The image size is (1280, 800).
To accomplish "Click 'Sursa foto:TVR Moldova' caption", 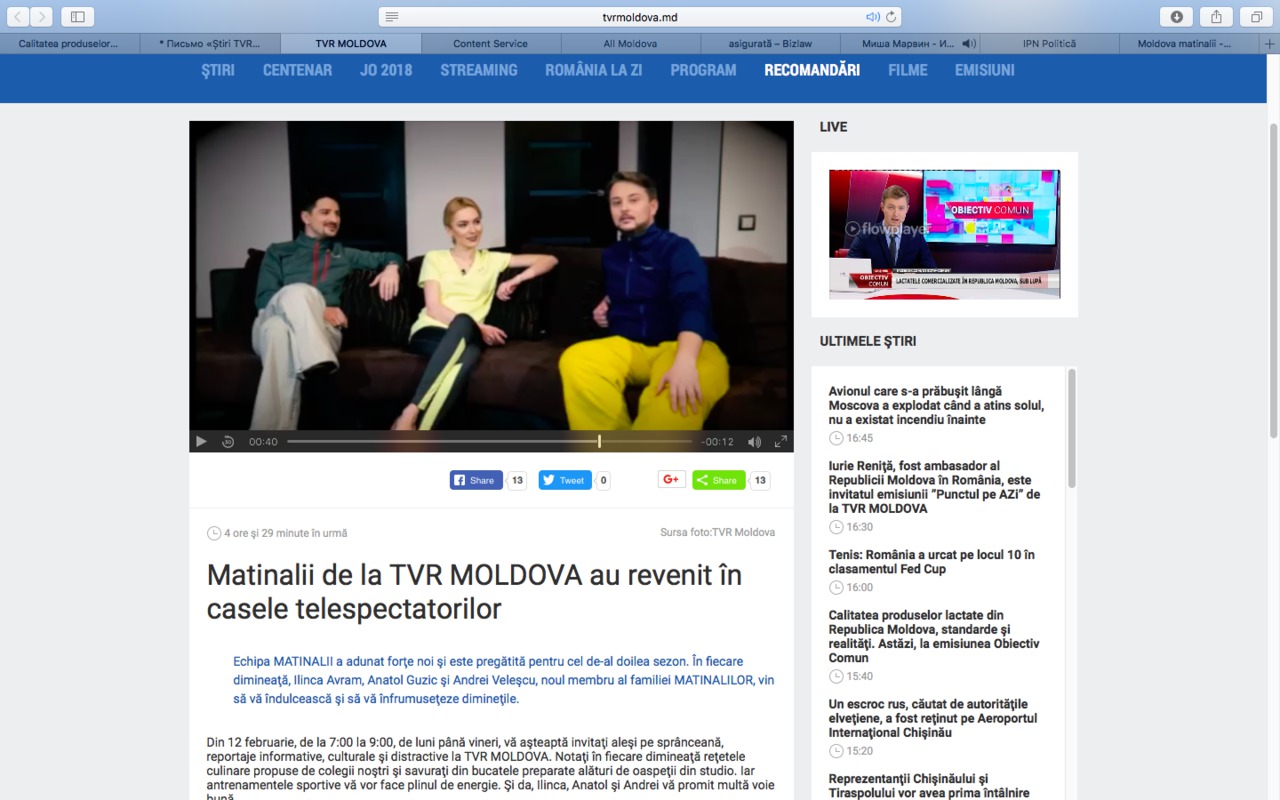I will (717, 532).
